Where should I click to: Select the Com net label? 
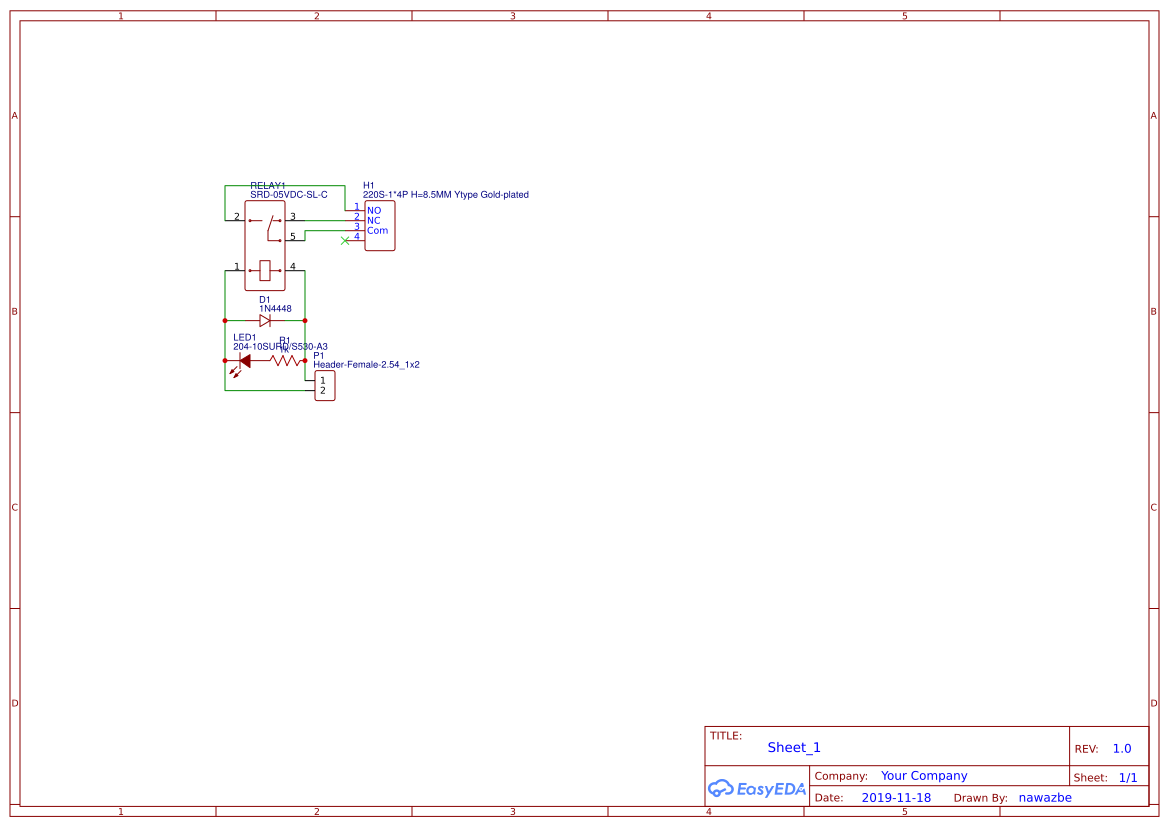379,230
